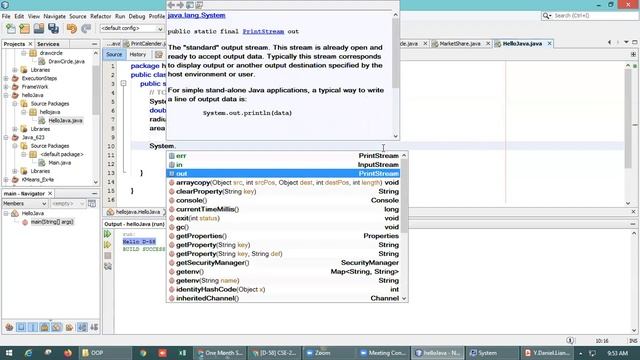Click the Windows Start button

tap(9, 353)
